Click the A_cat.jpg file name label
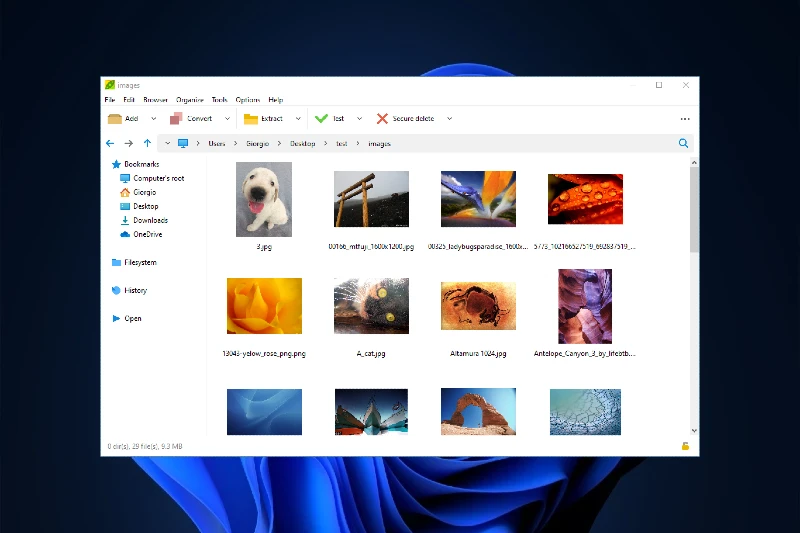The height and width of the screenshot is (533, 800). [x=371, y=353]
